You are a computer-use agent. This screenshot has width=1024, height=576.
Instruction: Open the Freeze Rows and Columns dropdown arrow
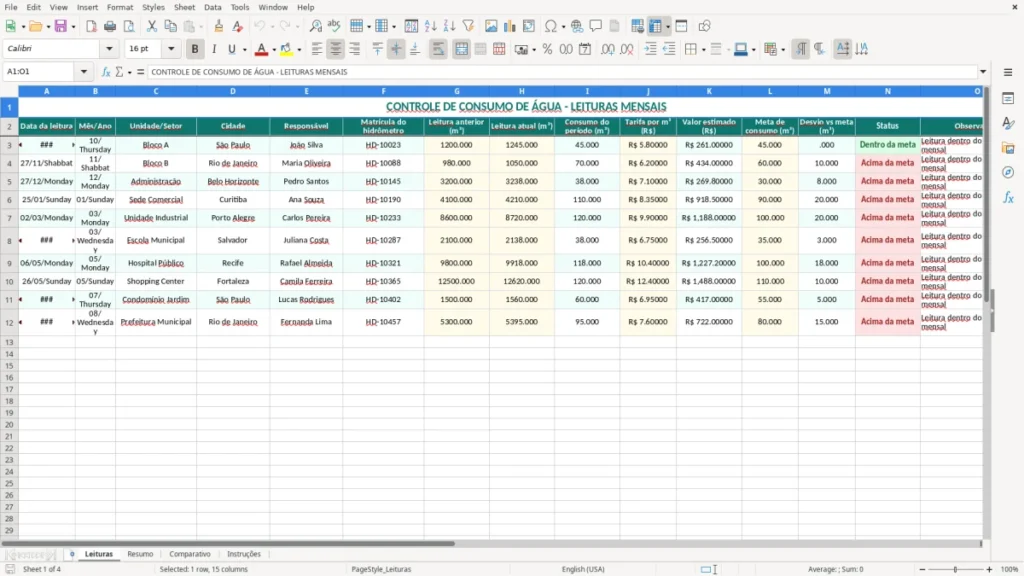tap(667, 27)
